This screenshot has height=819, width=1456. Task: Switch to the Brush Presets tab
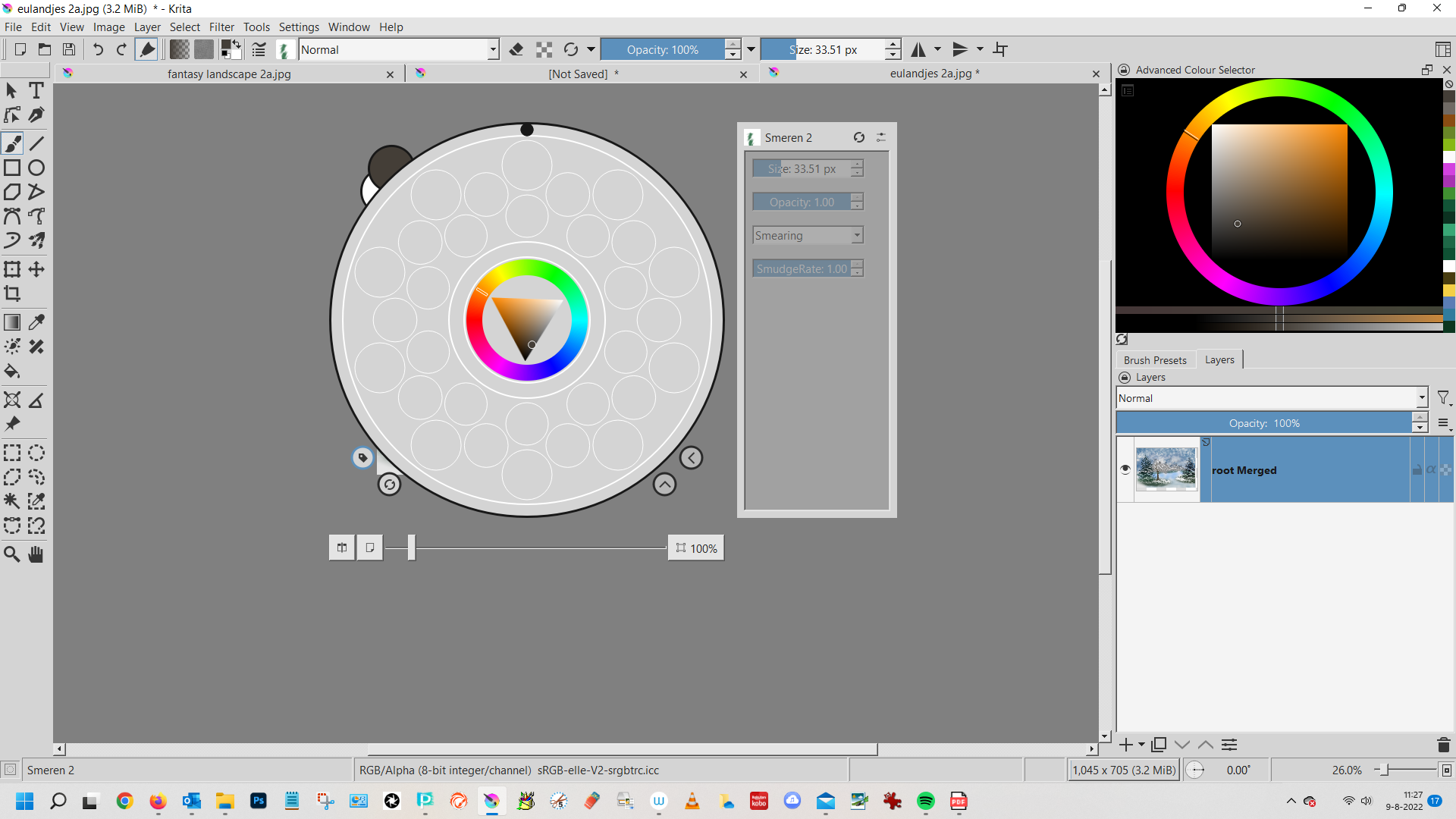(x=1154, y=360)
